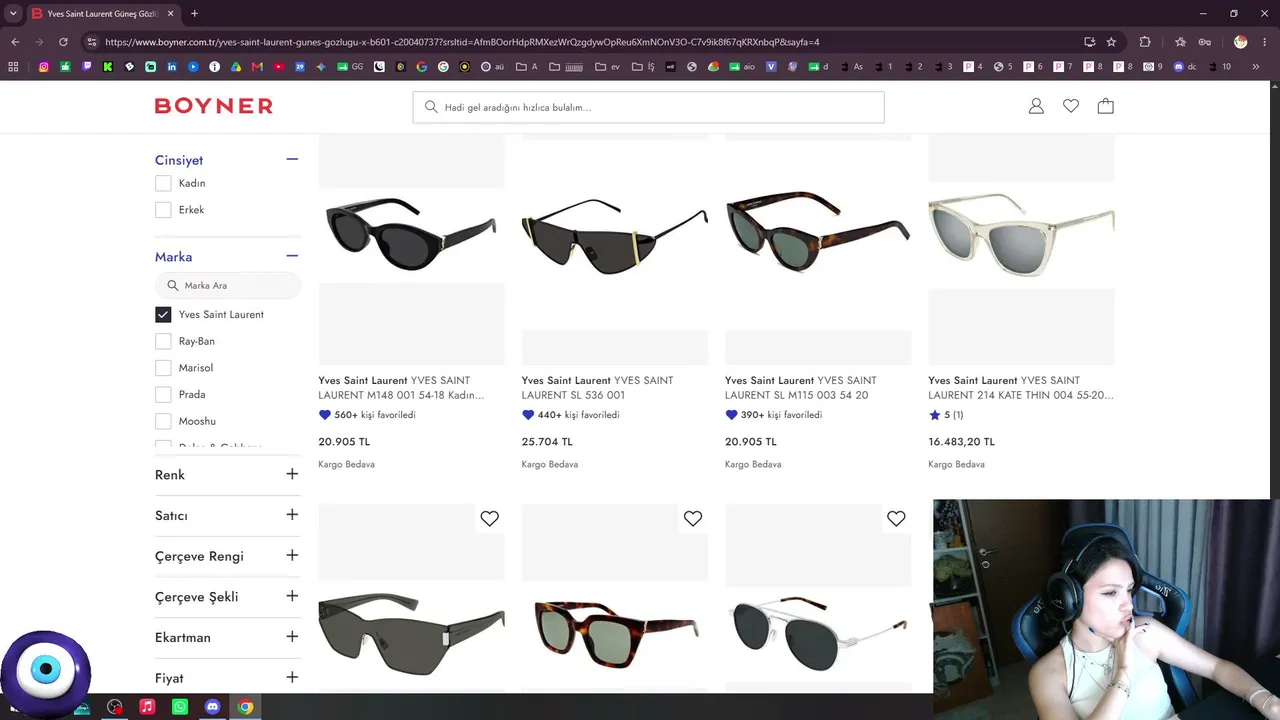Reload the page with the refresh button
Image resolution: width=1280 pixels, height=720 pixels.
coord(63,42)
